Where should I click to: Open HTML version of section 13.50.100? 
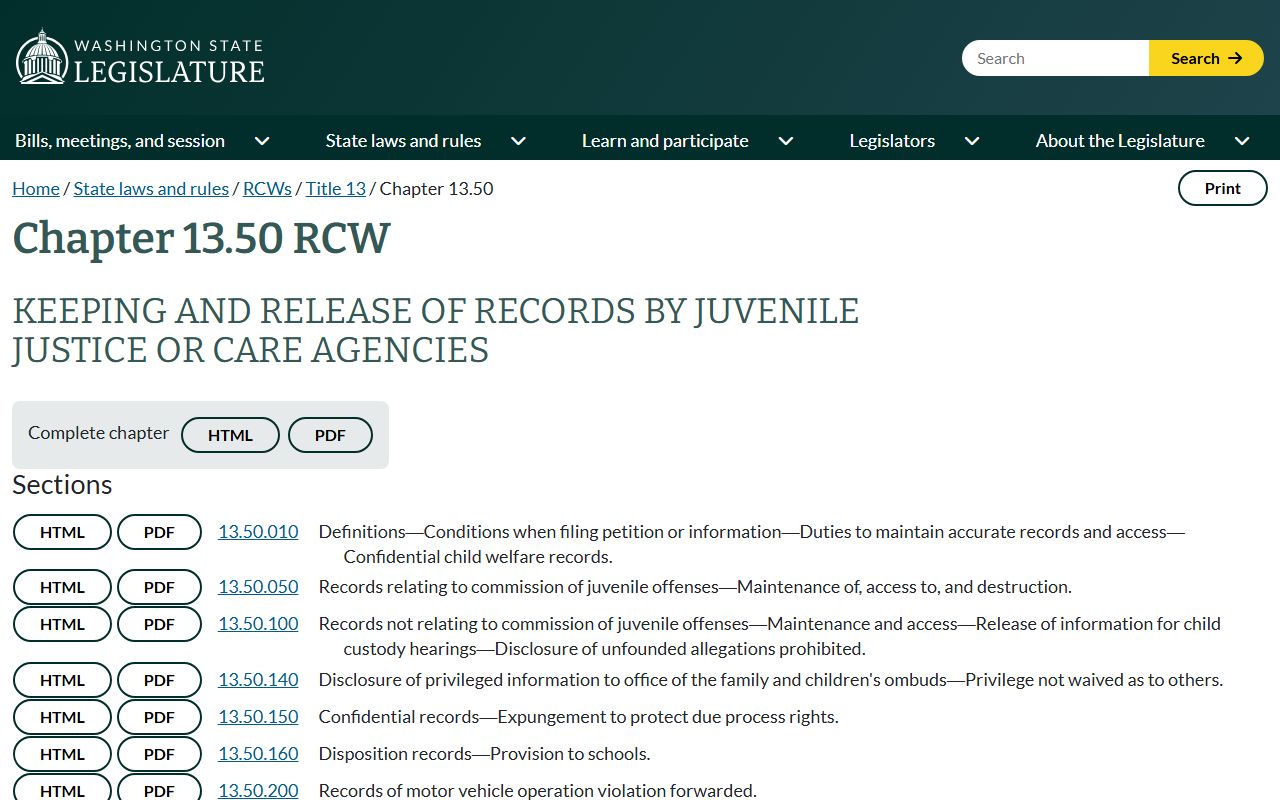(x=62, y=624)
